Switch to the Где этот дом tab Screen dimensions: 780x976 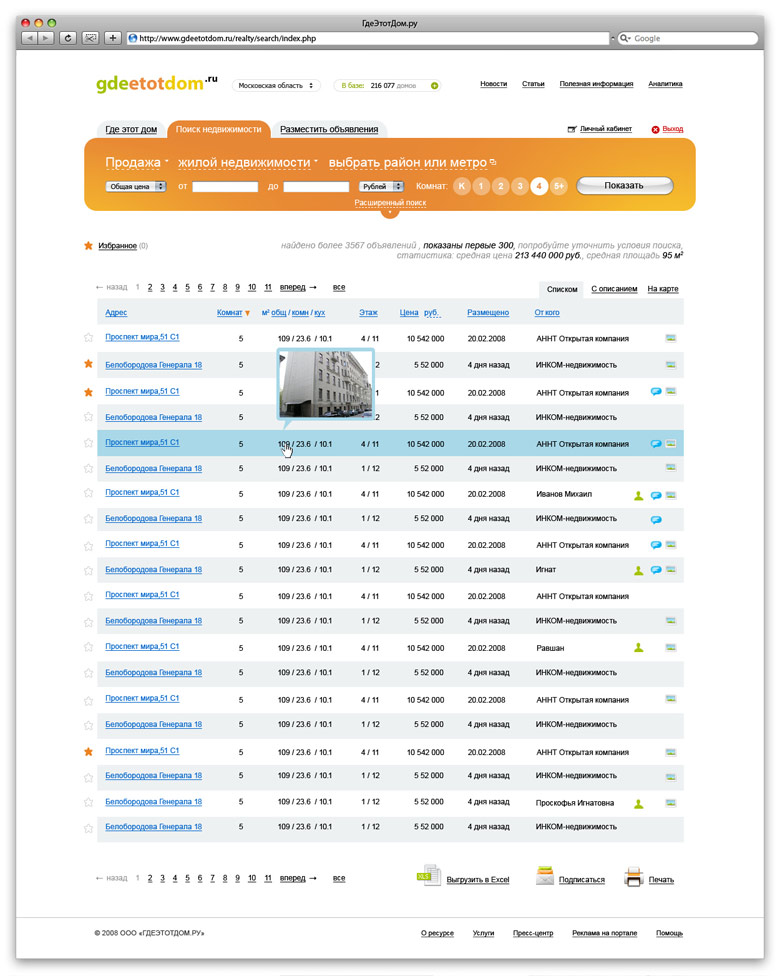(x=131, y=129)
